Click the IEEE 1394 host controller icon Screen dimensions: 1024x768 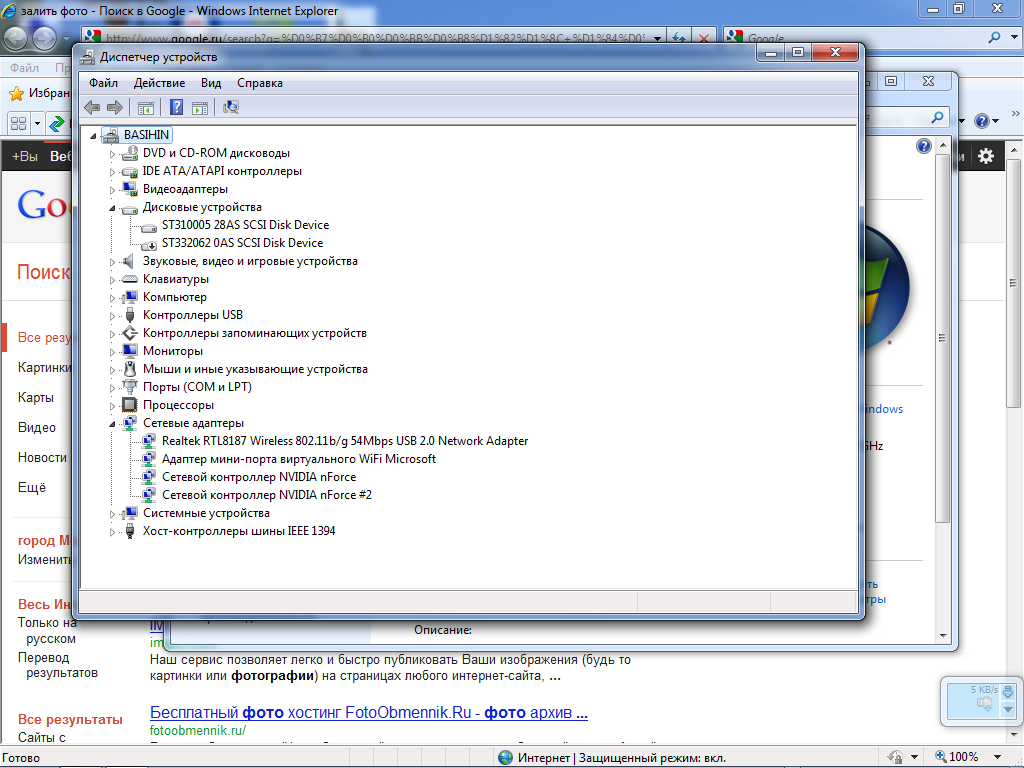[x=130, y=531]
